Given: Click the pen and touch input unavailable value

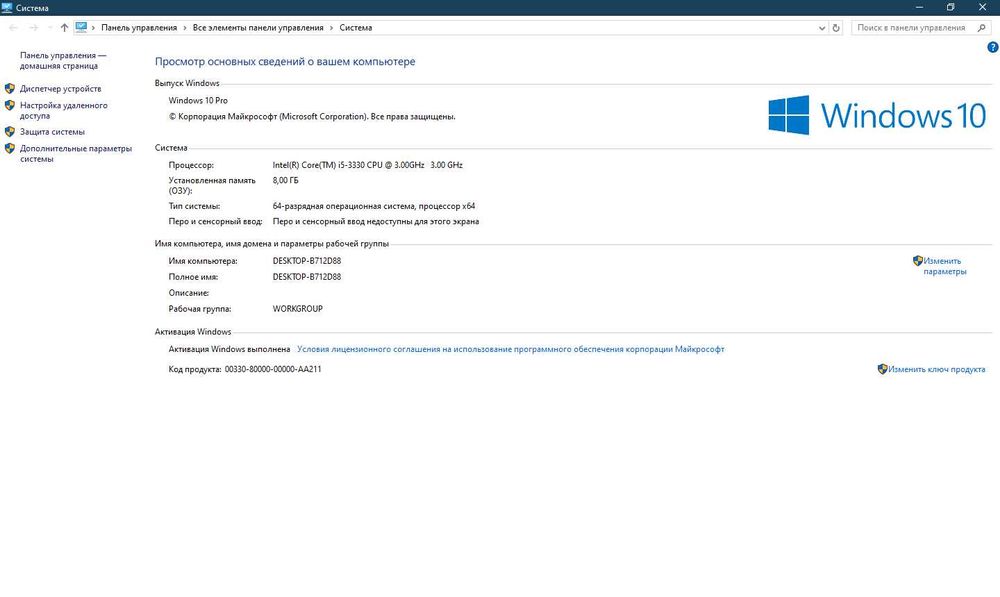Looking at the screenshot, I should (376, 222).
